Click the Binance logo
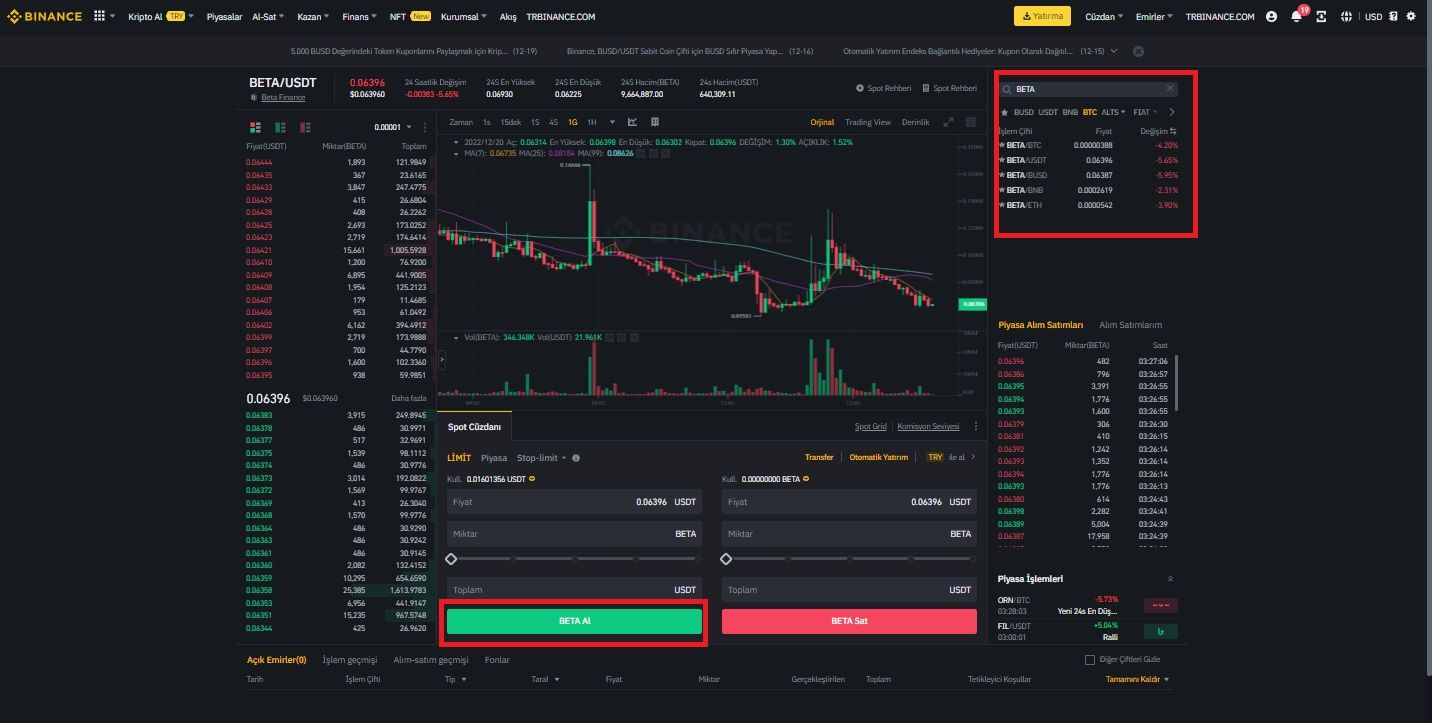The image size is (1432, 723). click(x=46, y=16)
